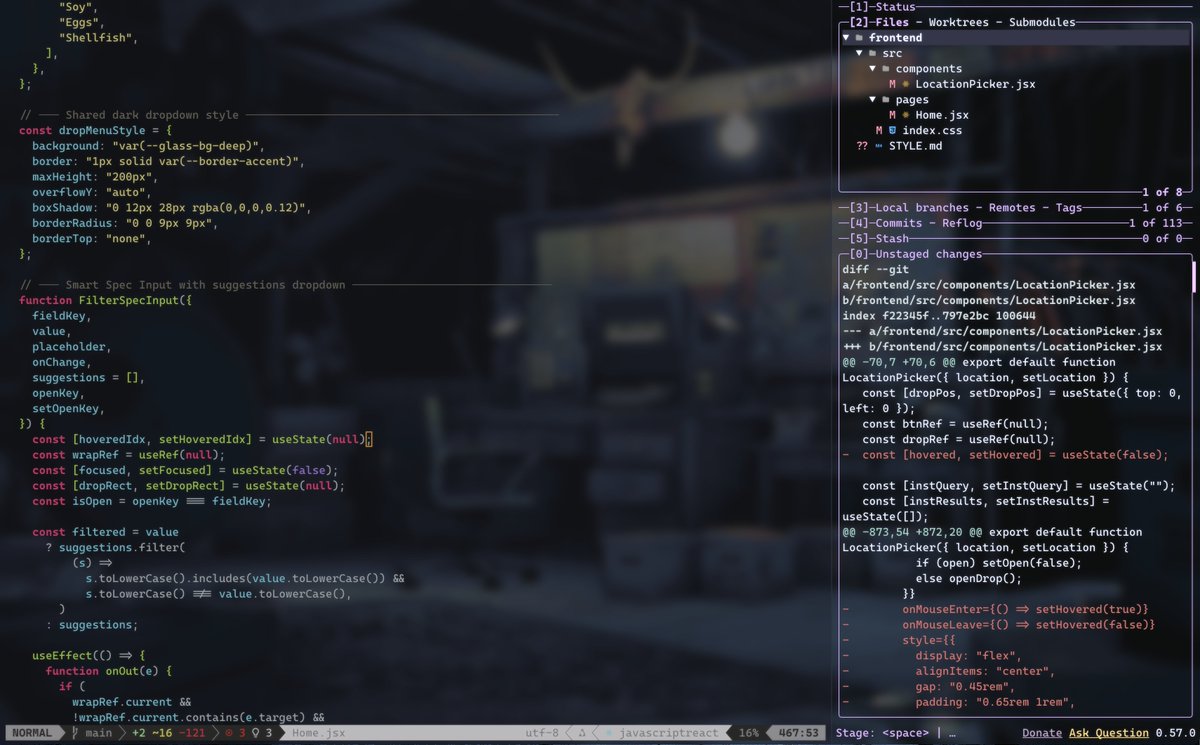The width and height of the screenshot is (1200, 745).
Task: Select the frontend folder row
Action: click(x=1016, y=38)
